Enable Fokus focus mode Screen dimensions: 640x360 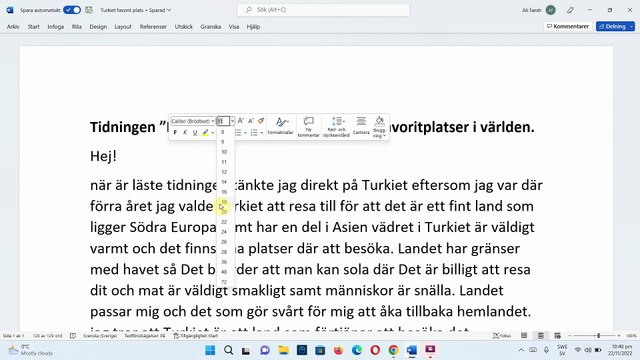[x=502, y=336]
